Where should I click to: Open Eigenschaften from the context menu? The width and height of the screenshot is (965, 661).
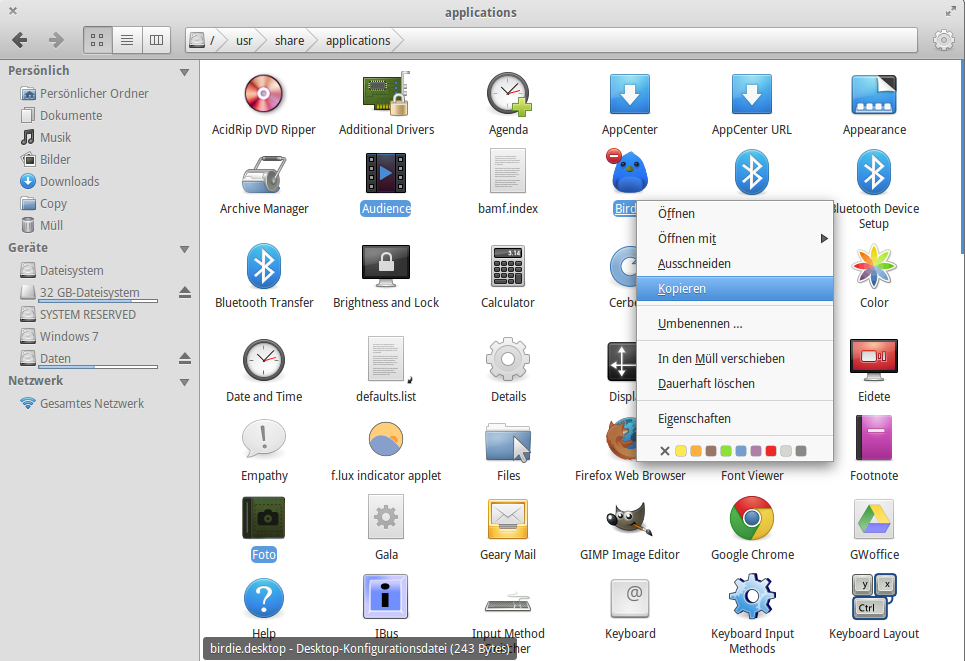click(735, 419)
